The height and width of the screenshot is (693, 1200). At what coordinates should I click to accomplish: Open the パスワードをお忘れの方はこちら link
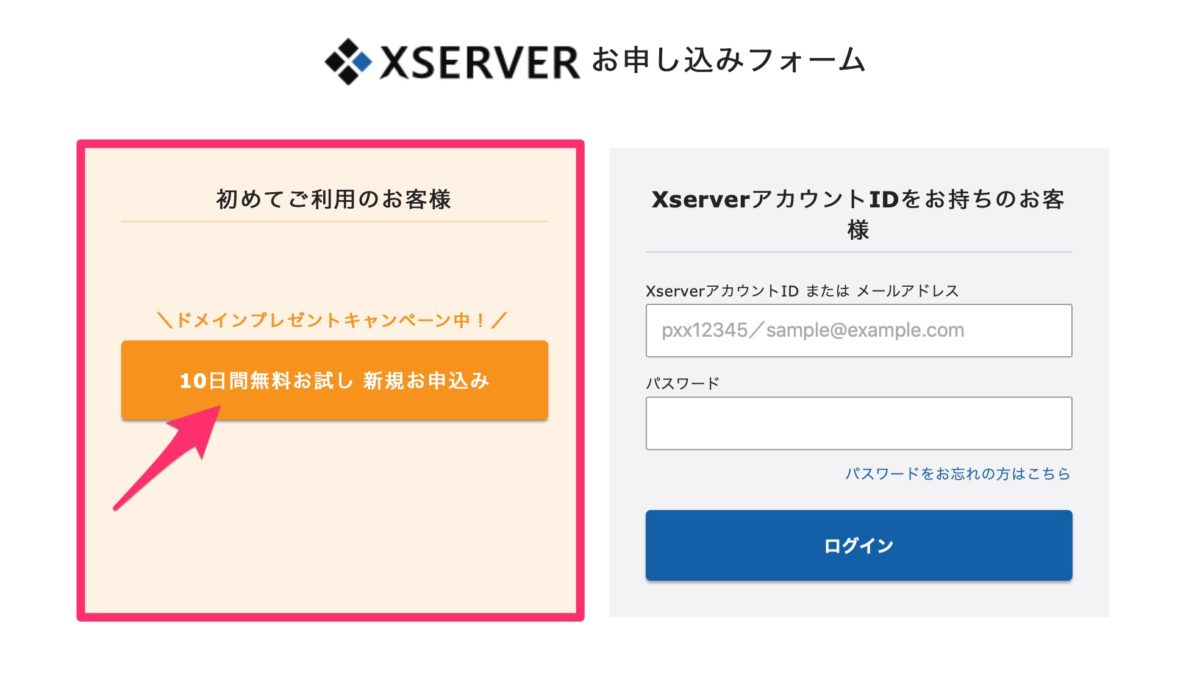(958, 474)
